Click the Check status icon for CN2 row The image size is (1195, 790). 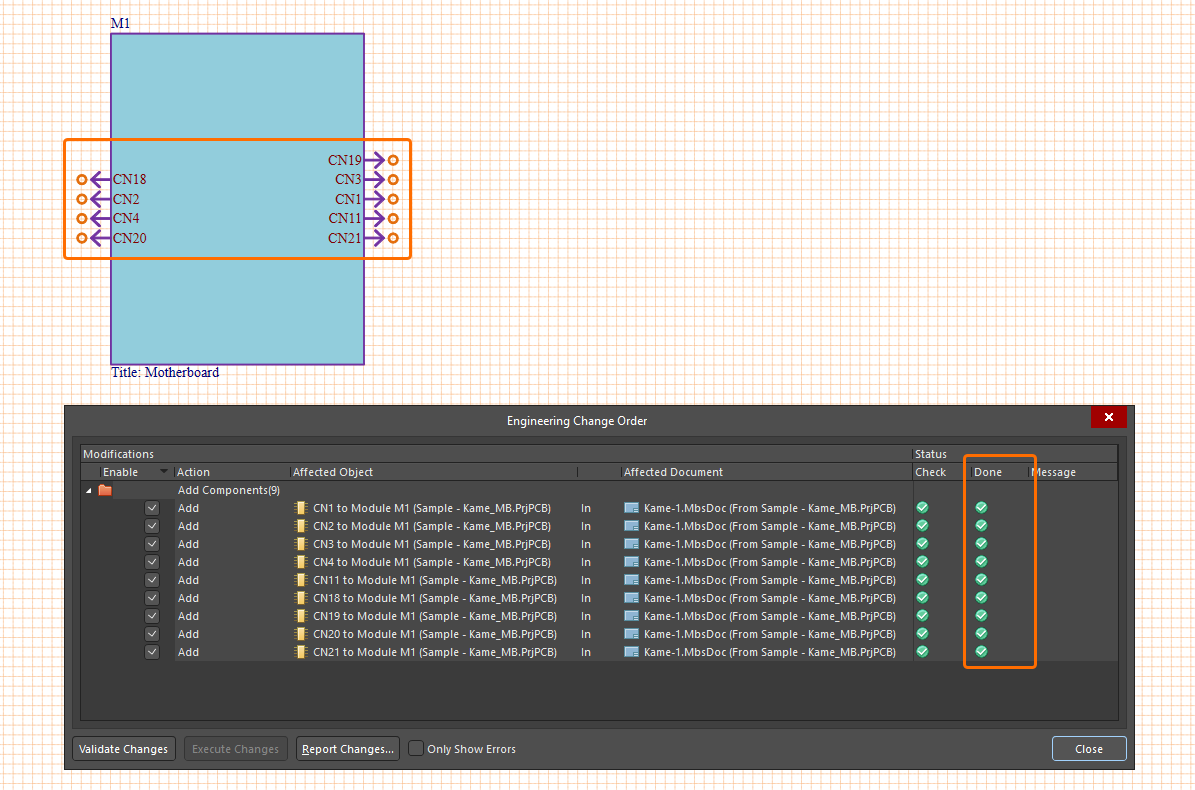point(922,526)
